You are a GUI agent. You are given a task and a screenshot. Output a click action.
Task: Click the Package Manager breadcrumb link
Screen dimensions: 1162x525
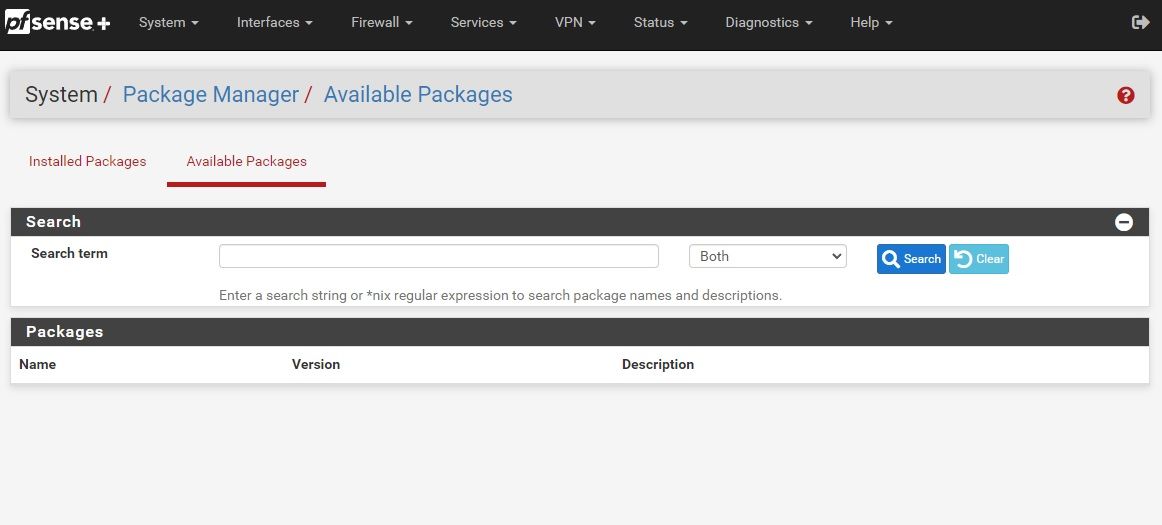point(210,95)
